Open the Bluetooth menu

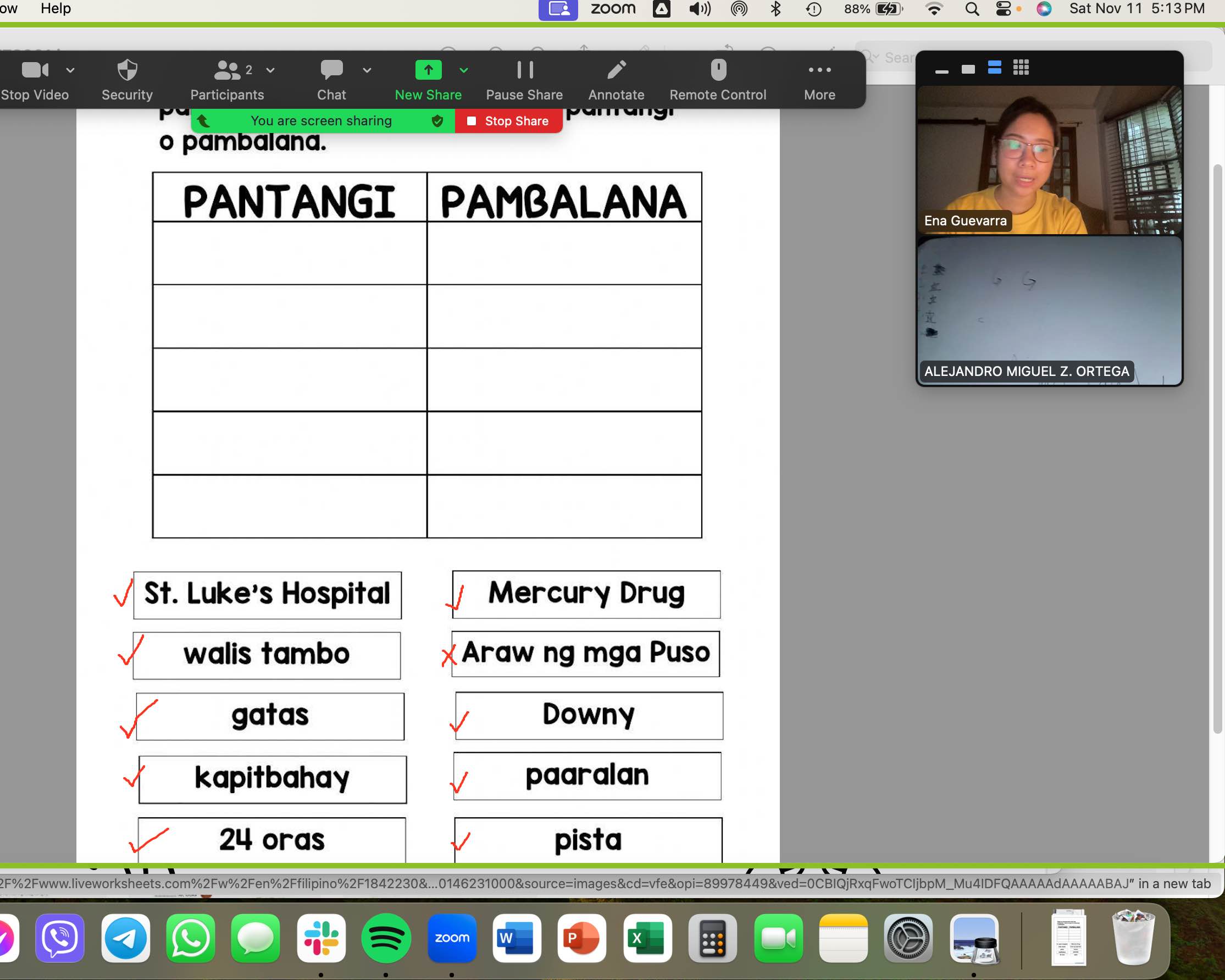tap(776, 9)
